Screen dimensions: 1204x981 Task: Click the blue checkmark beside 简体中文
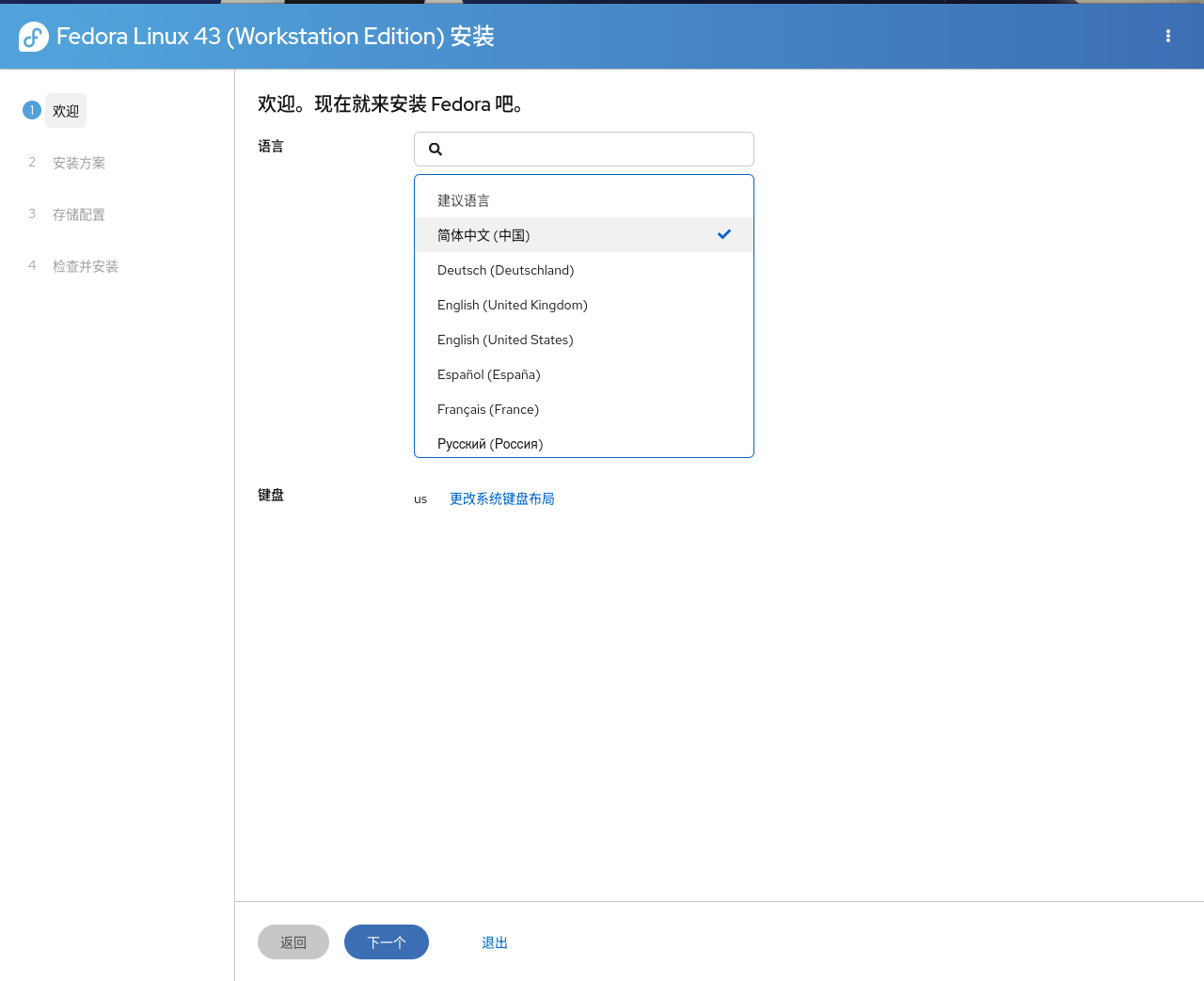point(723,234)
